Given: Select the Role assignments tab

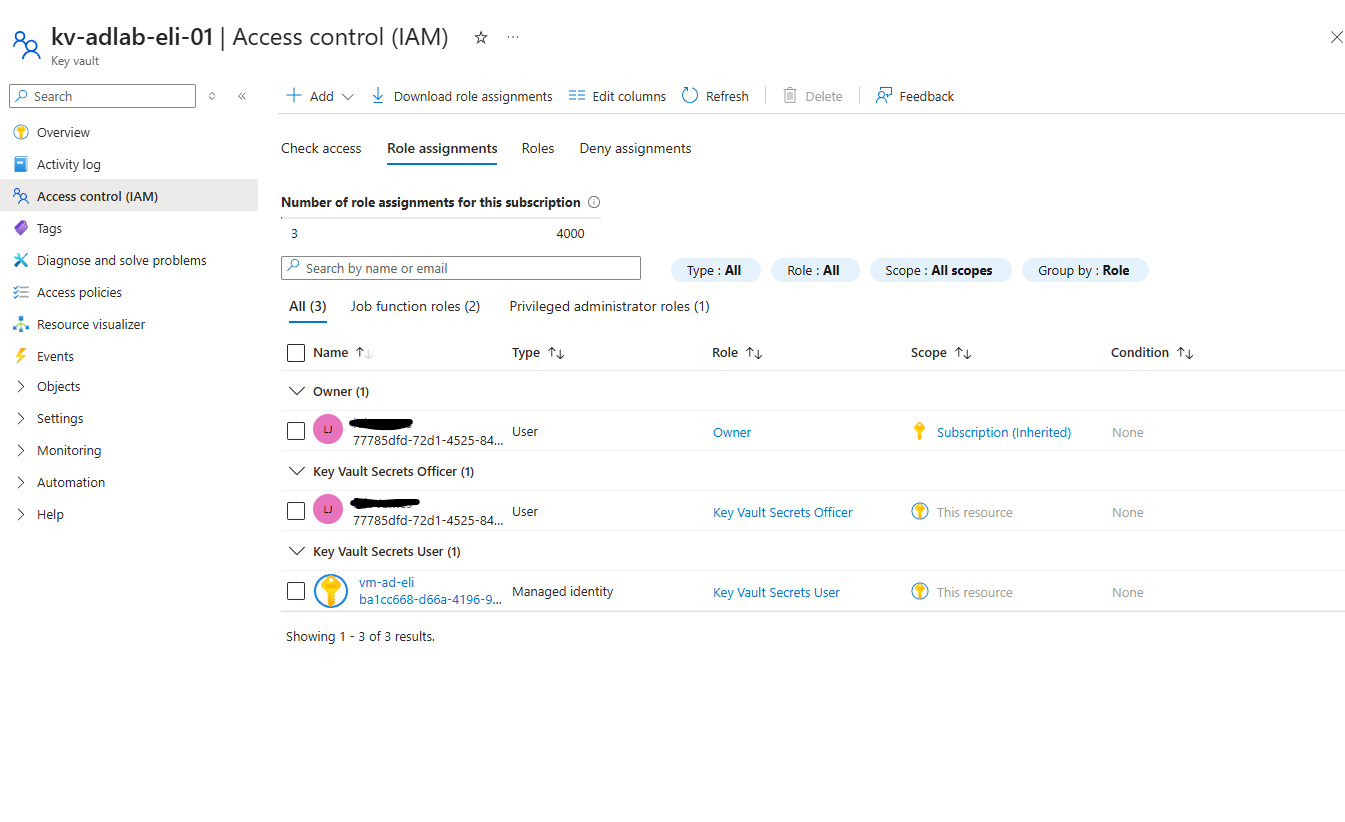Looking at the screenshot, I should coord(442,148).
